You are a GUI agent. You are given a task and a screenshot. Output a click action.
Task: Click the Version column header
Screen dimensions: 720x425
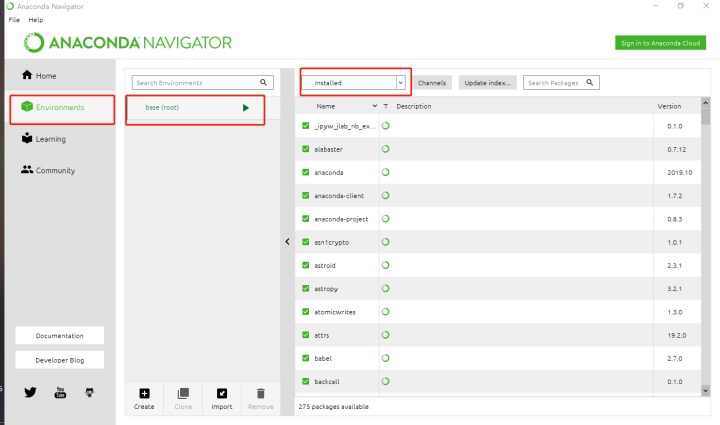(669, 106)
